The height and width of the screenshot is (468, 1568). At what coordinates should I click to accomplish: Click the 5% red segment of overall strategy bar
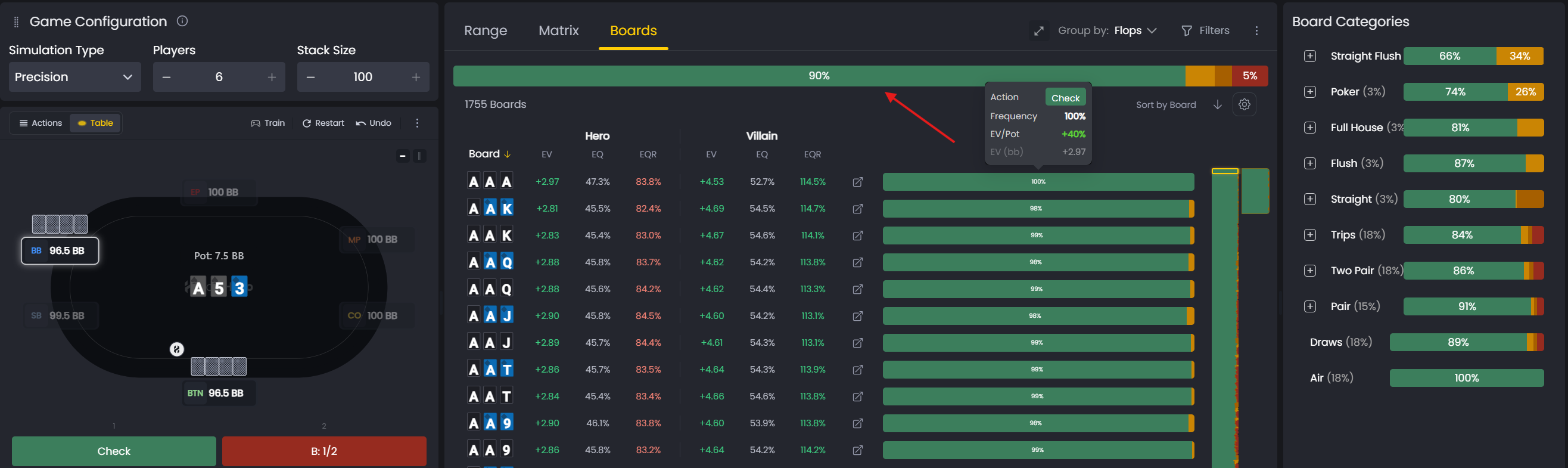pyautogui.click(x=1250, y=76)
